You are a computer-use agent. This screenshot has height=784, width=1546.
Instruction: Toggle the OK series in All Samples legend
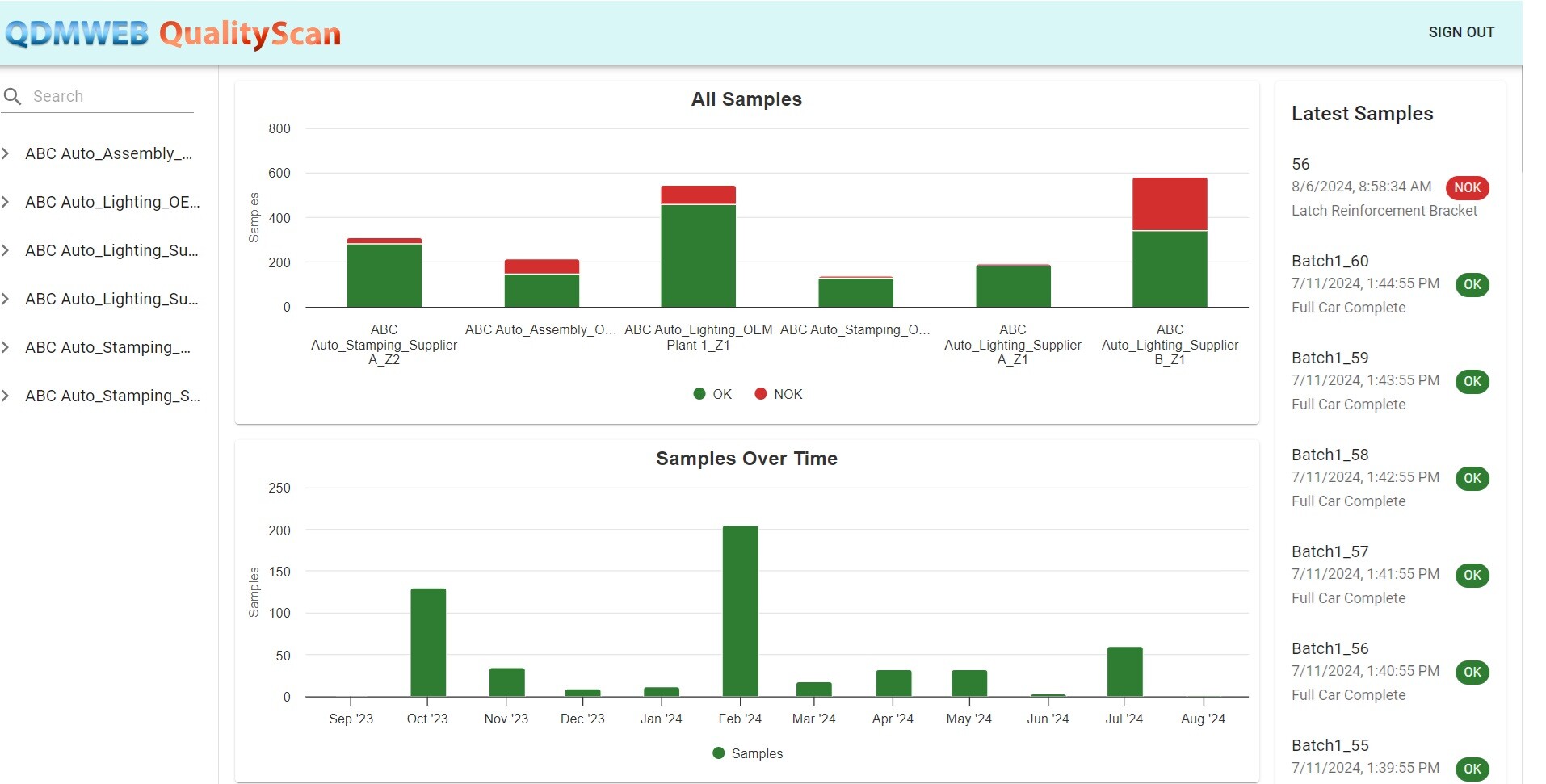click(x=711, y=394)
